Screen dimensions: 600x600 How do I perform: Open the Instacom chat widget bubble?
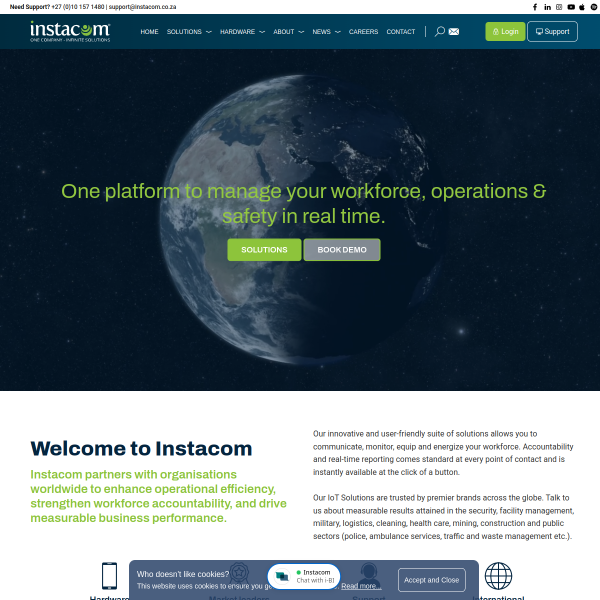(304, 576)
